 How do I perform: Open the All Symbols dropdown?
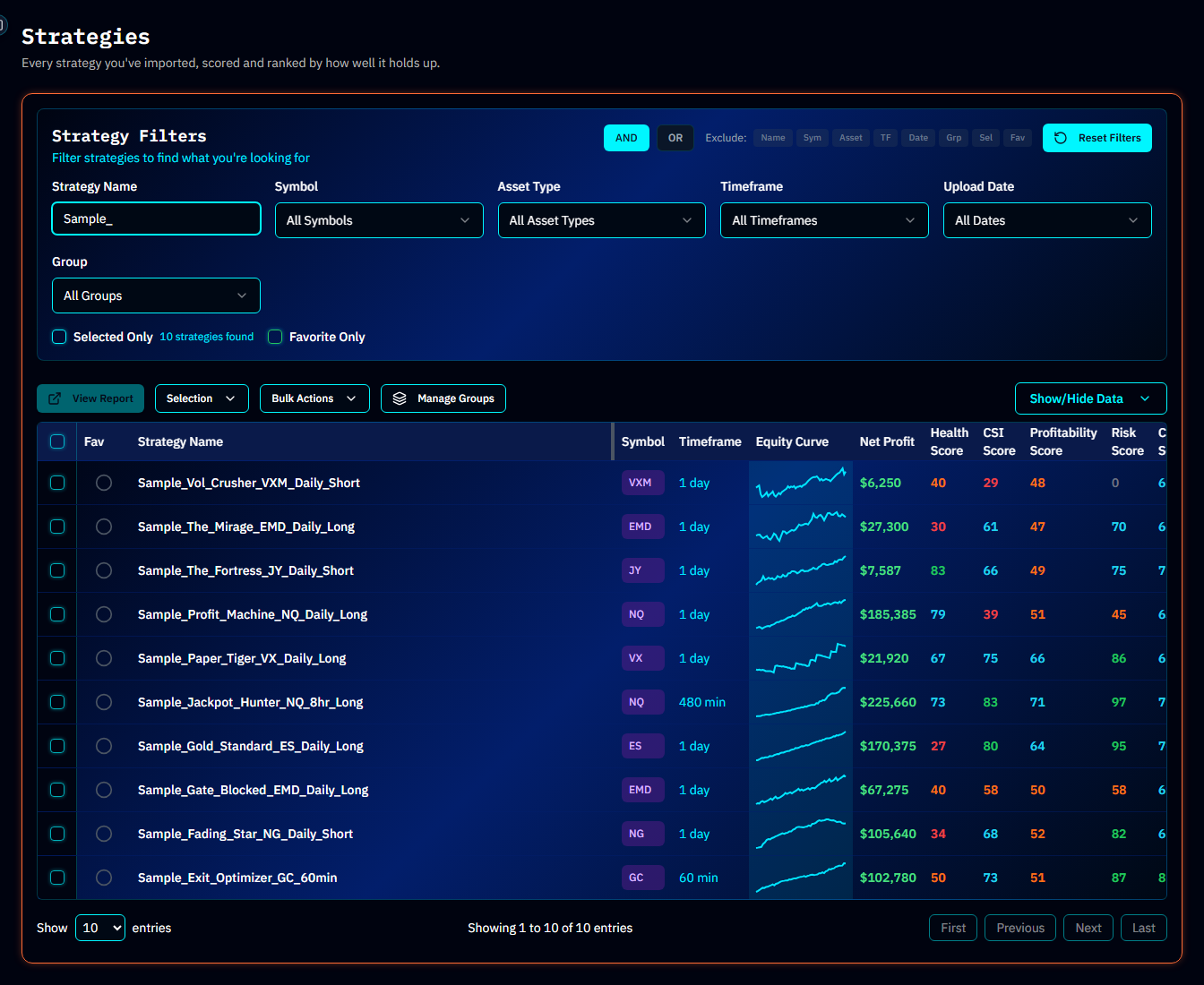pyautogui.click(x=379, y=220)
